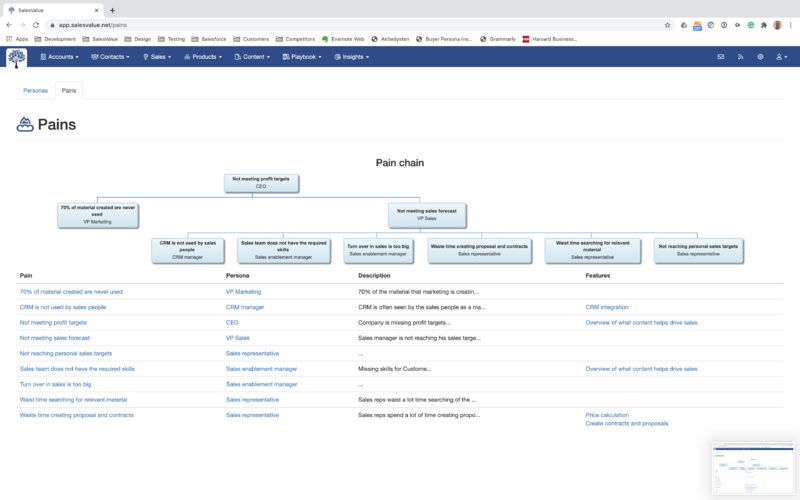Open the mail envelope icon in navbar
The width and height of the screenshot is (800, 500).
click(720, 57)
